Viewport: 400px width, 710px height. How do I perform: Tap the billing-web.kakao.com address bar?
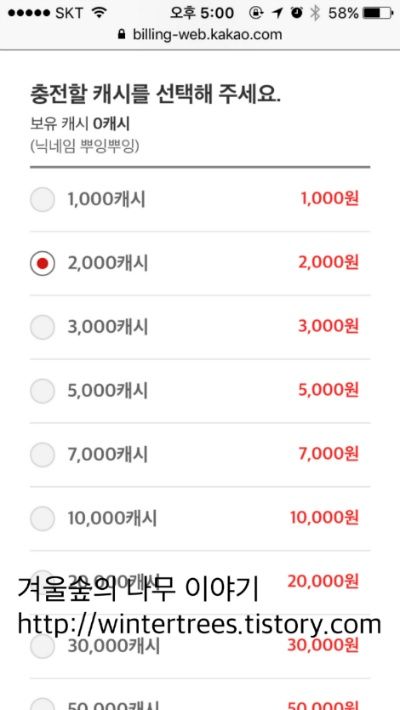200,34
